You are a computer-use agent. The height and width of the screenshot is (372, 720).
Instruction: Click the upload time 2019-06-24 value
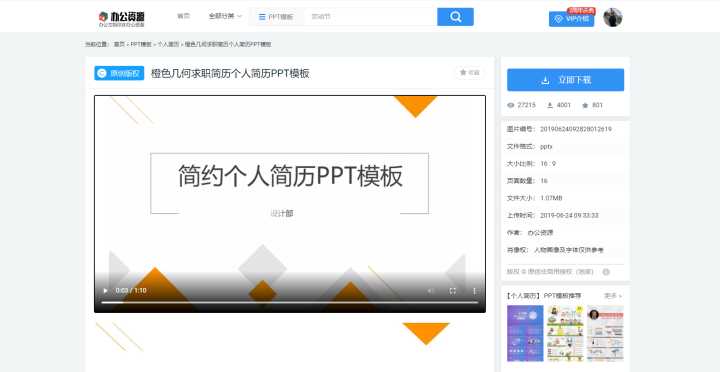tap(569, 215)
